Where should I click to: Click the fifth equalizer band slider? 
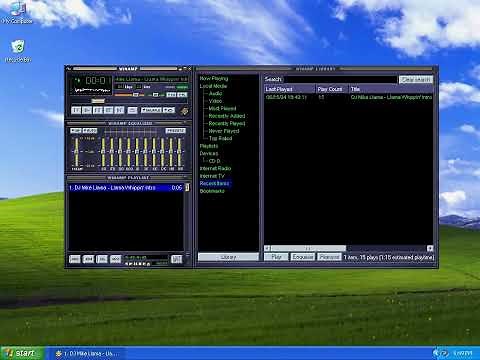coord(137,152)
